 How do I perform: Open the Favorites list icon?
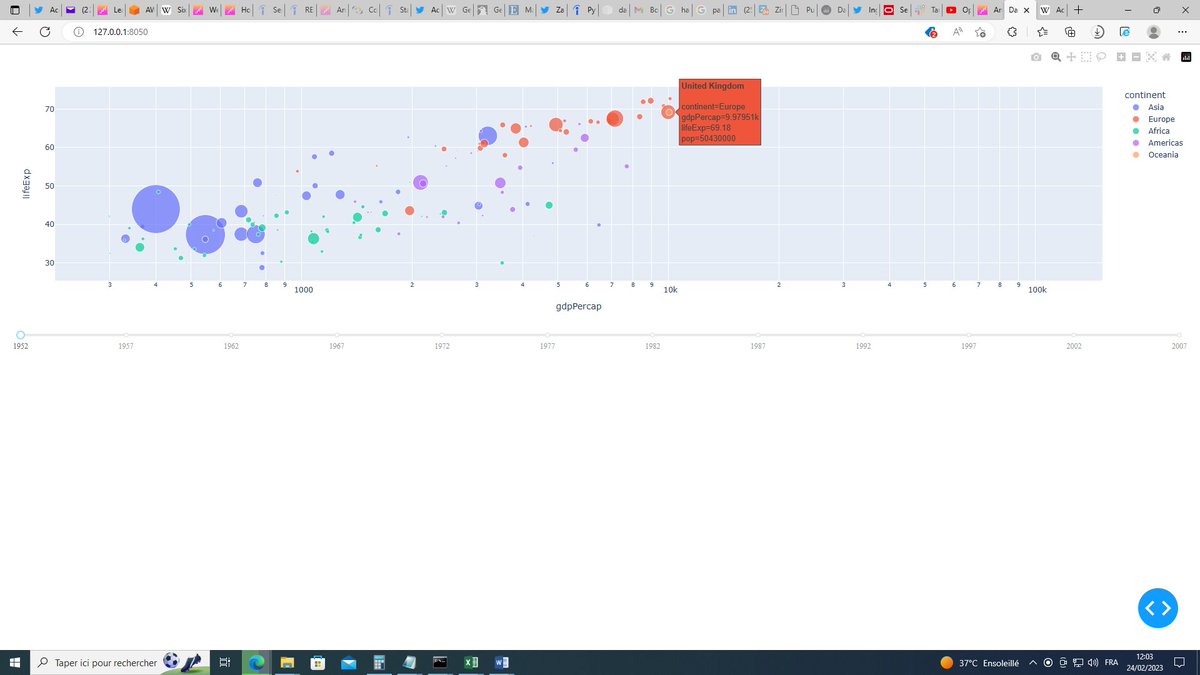click(x=1043, y=32)
